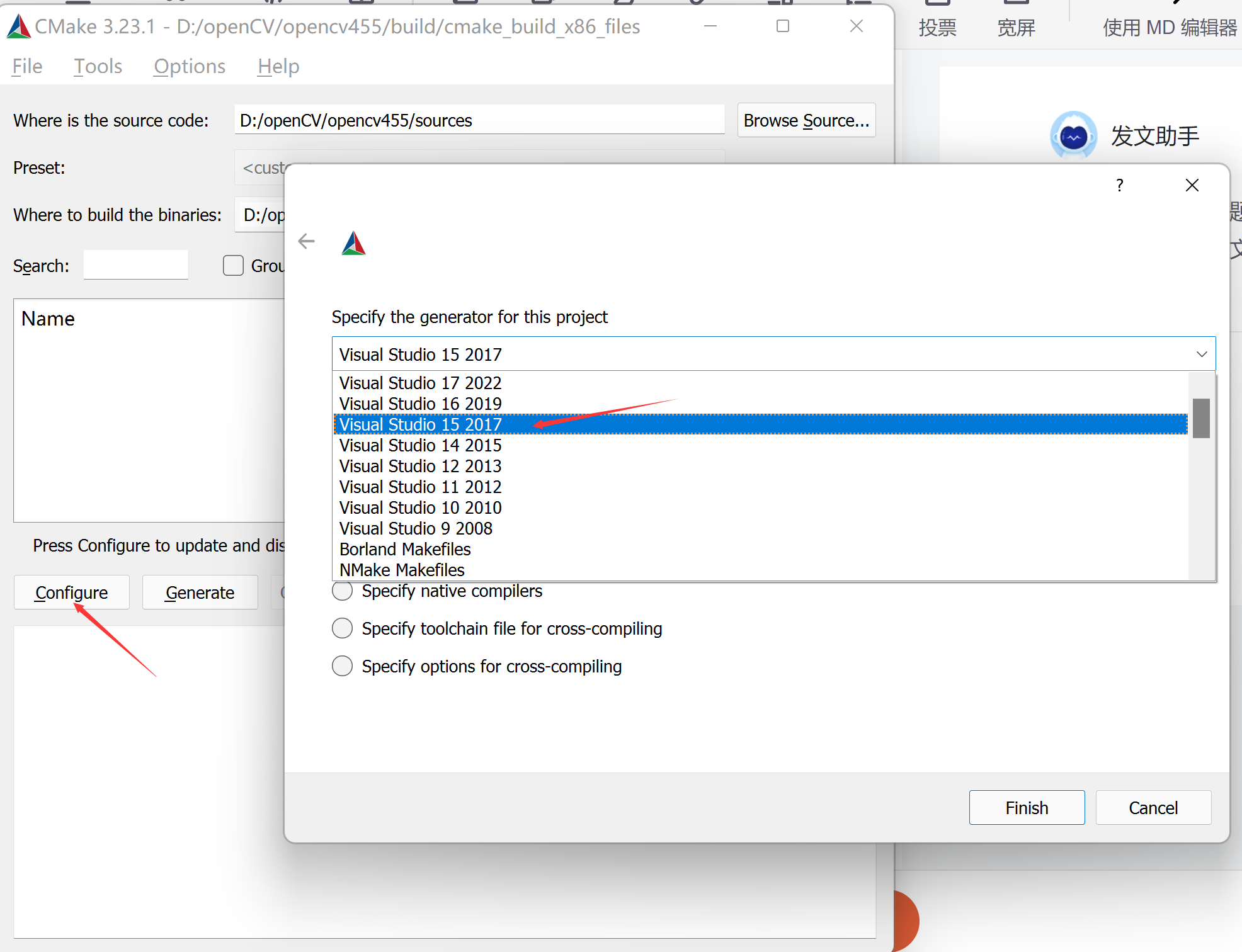Screen dimensions: 1242x952
Task: Select NMake Makefiles generator option
Action: click(402, 570)
